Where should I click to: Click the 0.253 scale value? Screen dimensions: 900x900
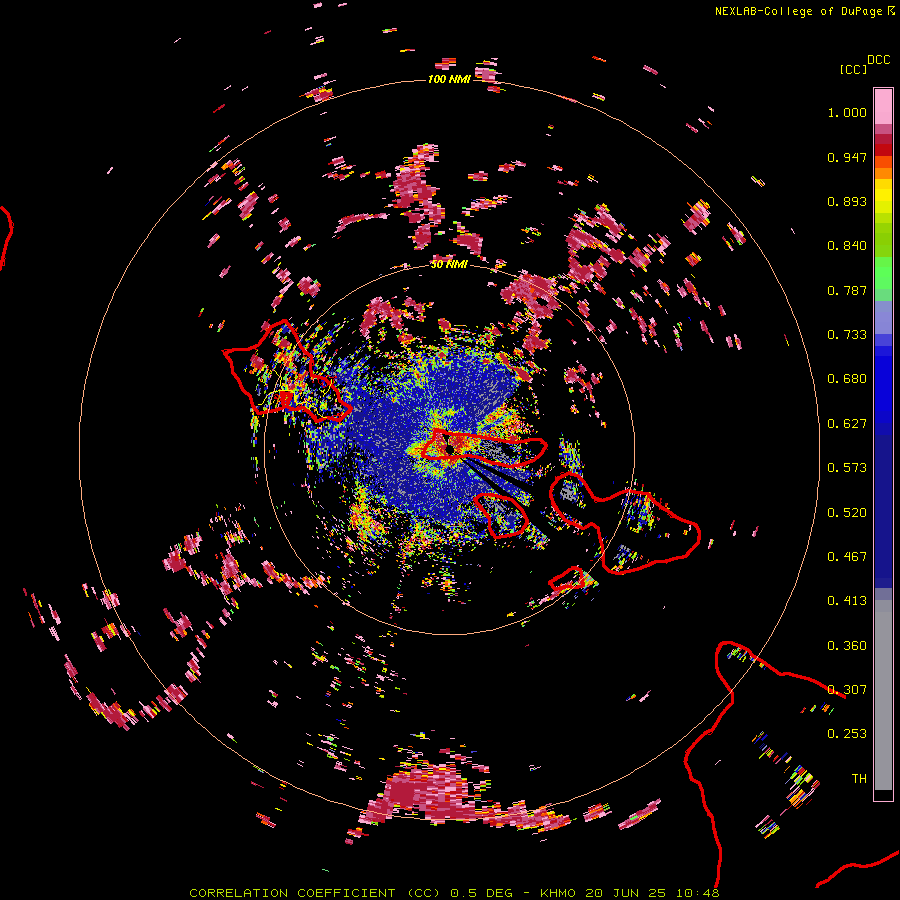(x=847, y=734)
